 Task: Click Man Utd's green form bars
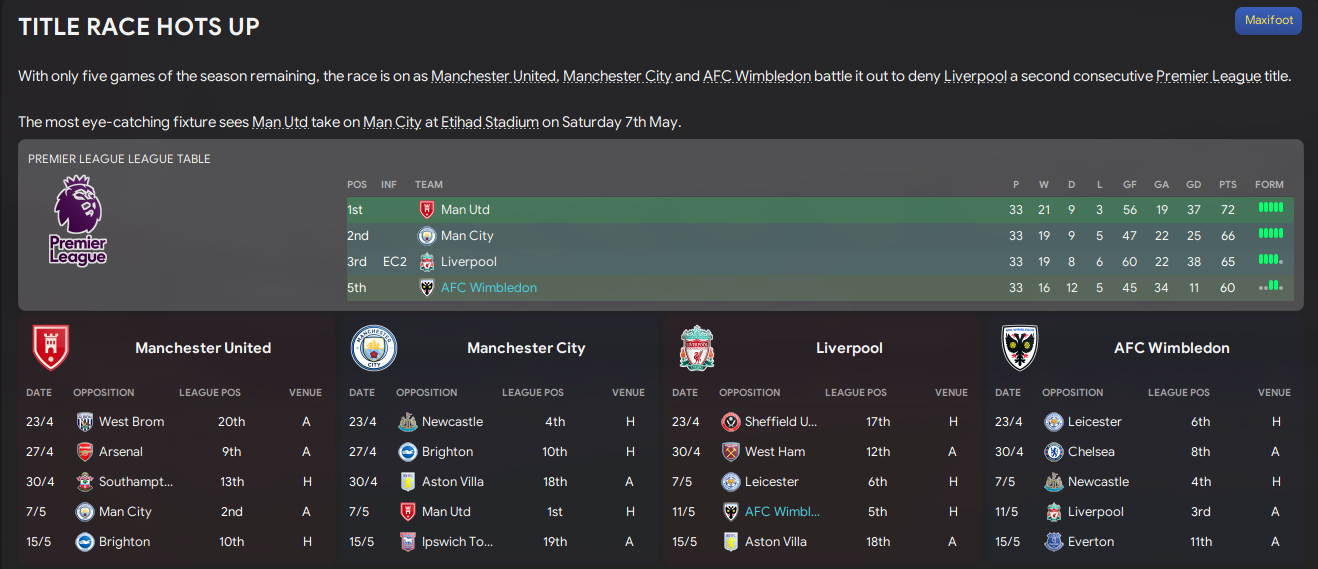coord(1270,209)
